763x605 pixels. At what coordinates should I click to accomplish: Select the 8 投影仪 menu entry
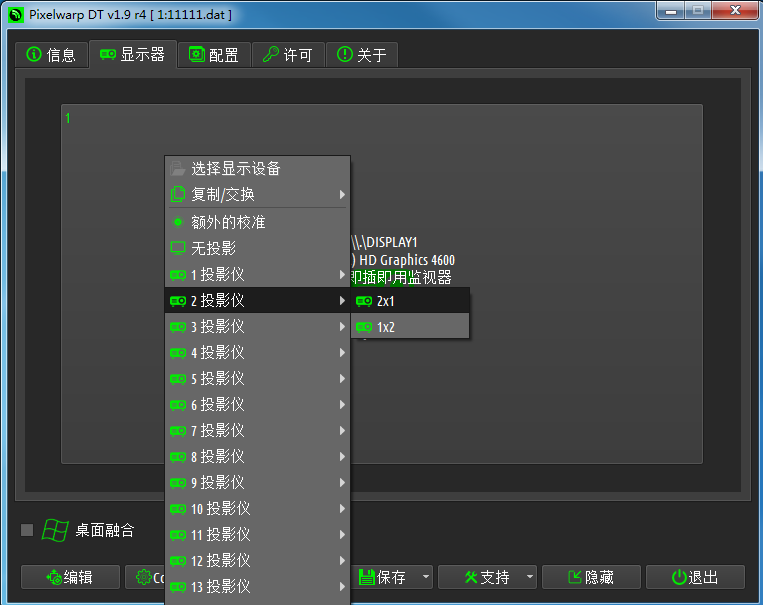[218, 457]
